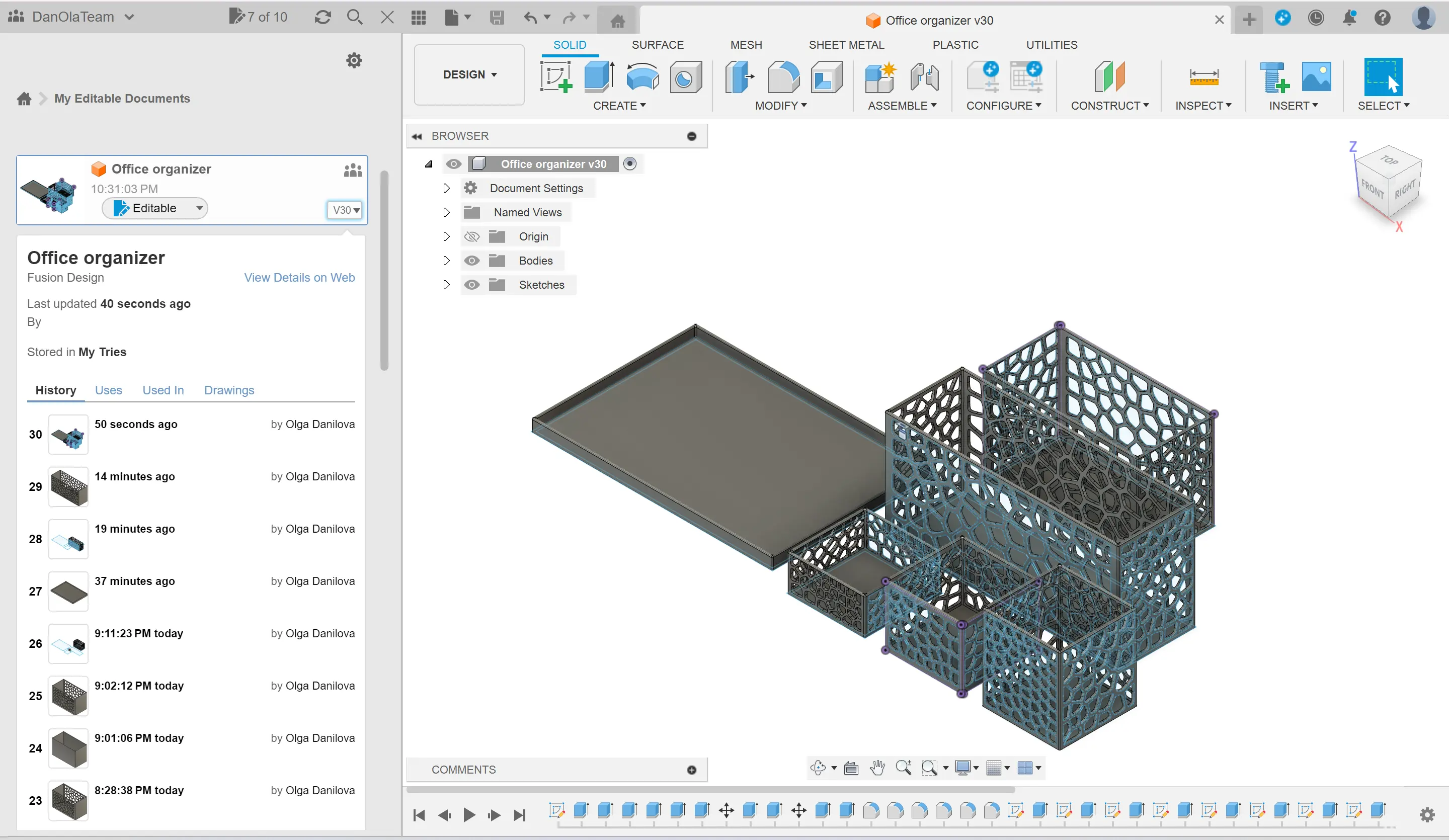Toggle visibility of Office organizer v30 root

tap(454, 164)
